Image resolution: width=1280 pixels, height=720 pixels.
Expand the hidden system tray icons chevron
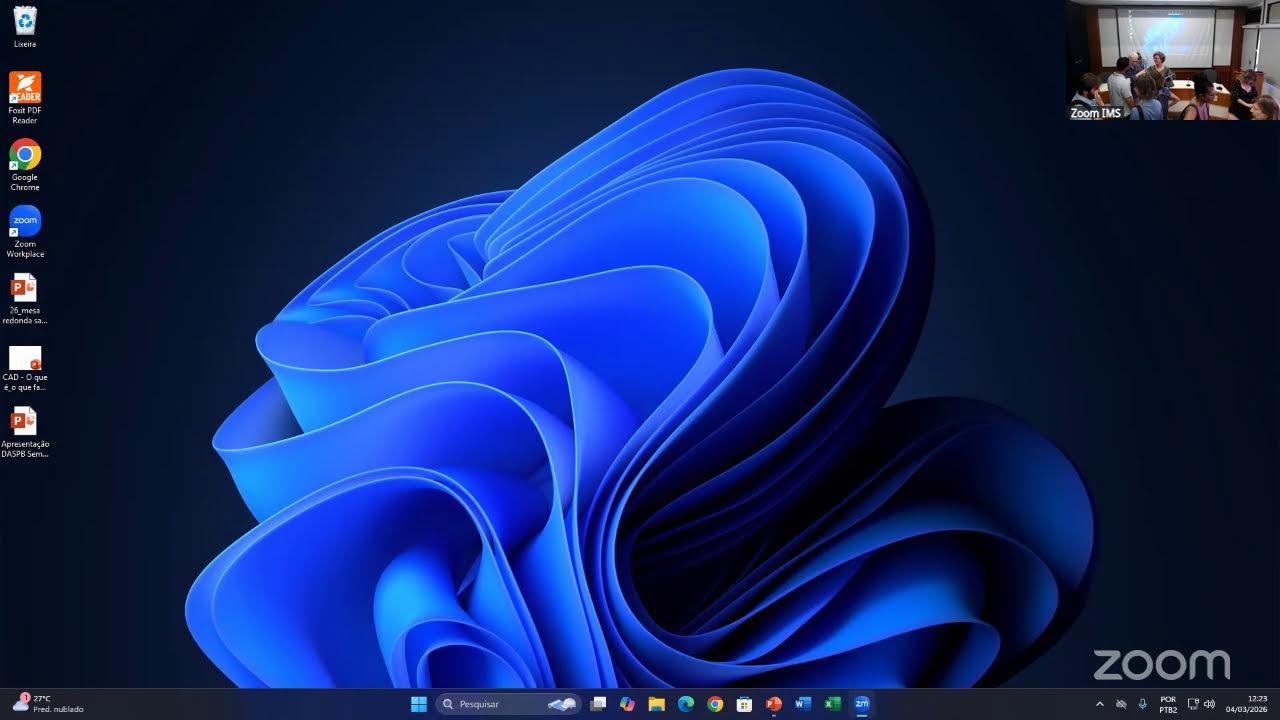[x=1100, y=704]
